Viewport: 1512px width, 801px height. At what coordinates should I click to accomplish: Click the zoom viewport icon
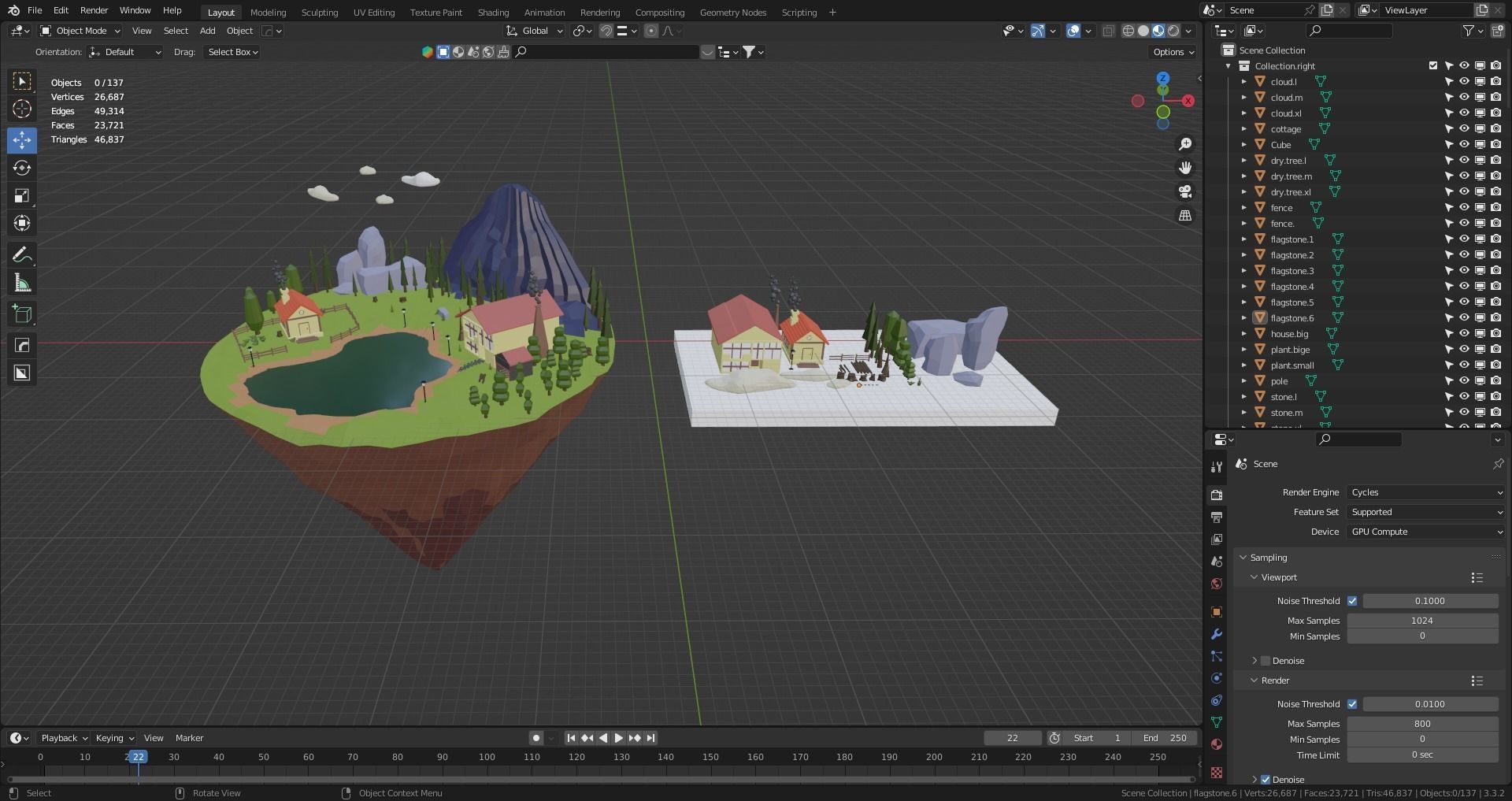click(x=1184, y=144)
